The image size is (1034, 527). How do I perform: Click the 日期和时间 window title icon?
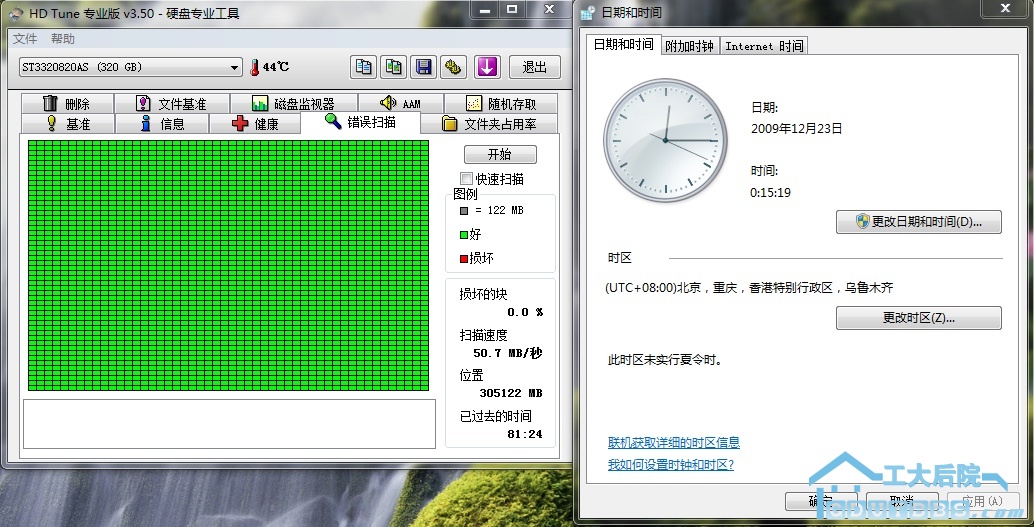(589, 13)
